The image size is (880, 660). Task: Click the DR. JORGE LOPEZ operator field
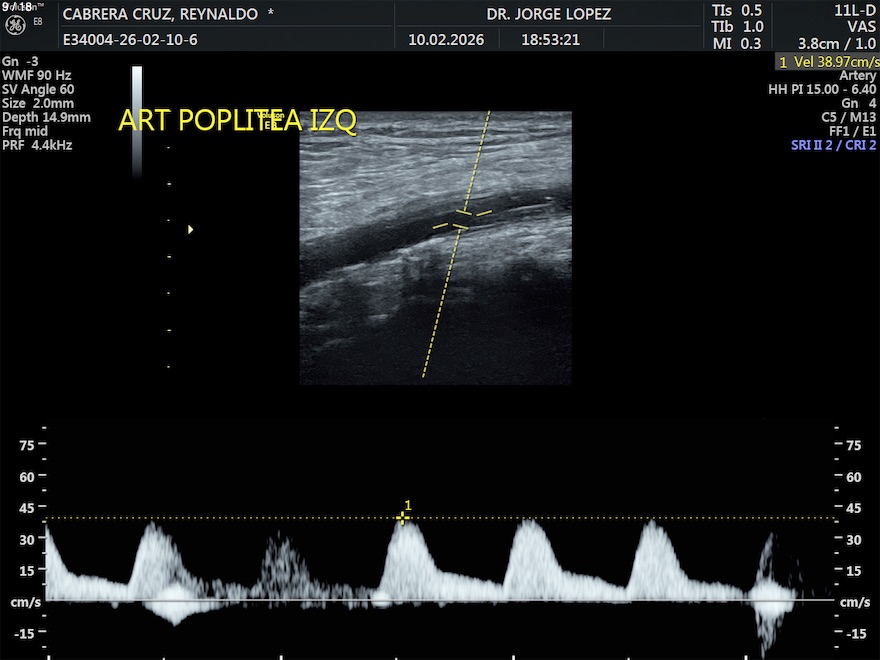pyautogui.click(x=548, y=15)
